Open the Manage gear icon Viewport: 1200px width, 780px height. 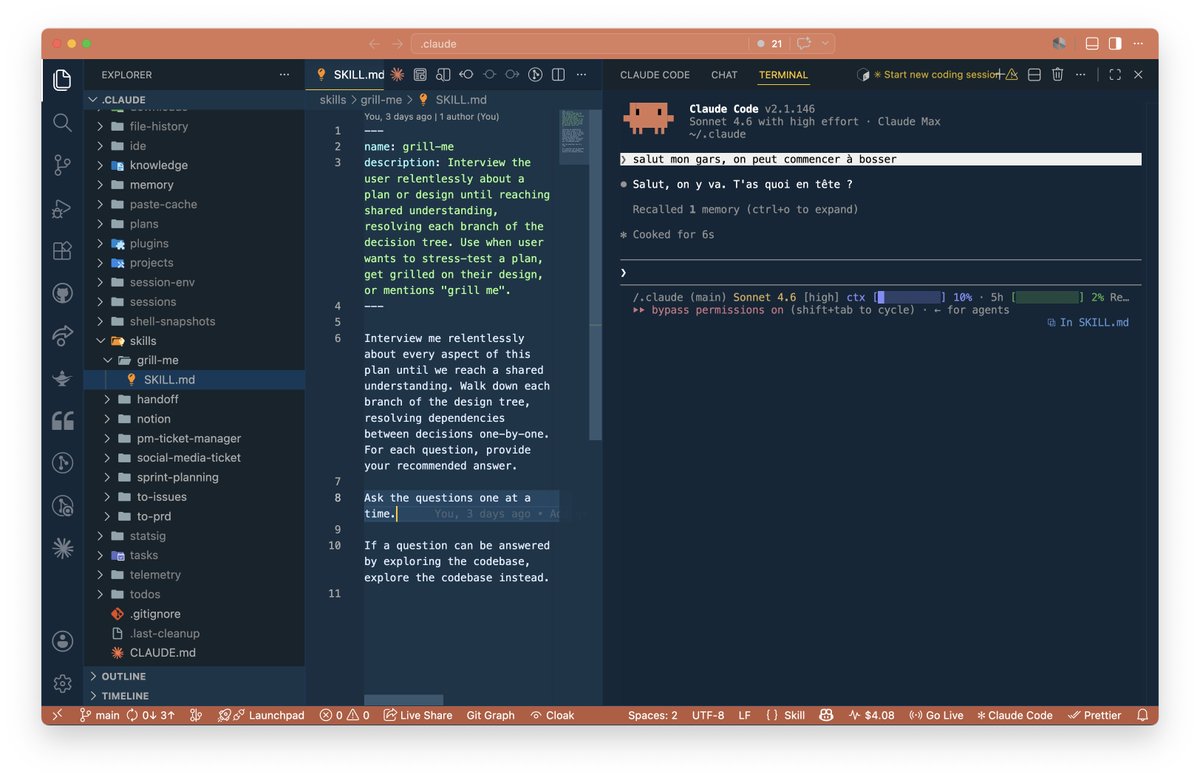(x=62, y=683)
